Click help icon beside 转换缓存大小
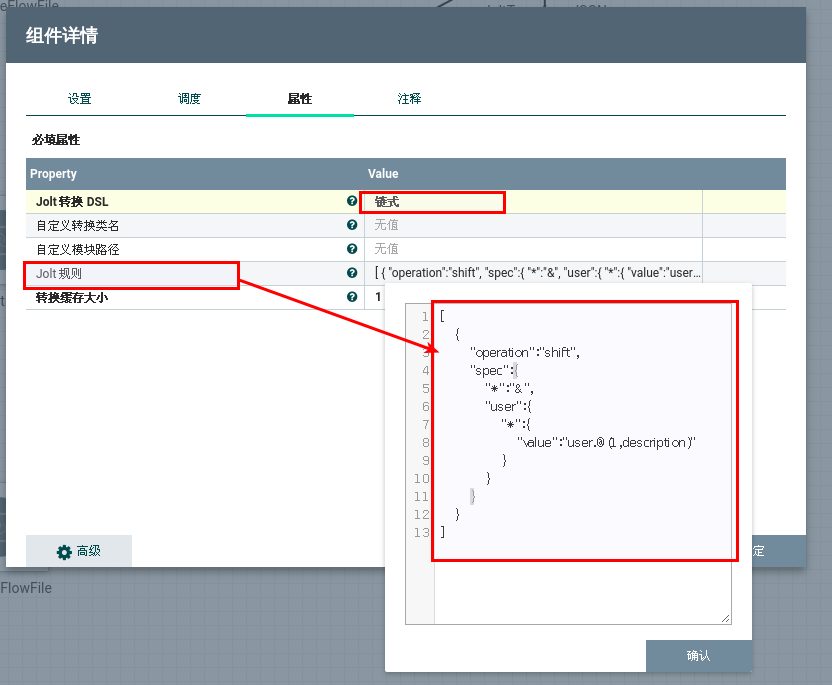This screenshot has width=832, height=685. (352, 297)
